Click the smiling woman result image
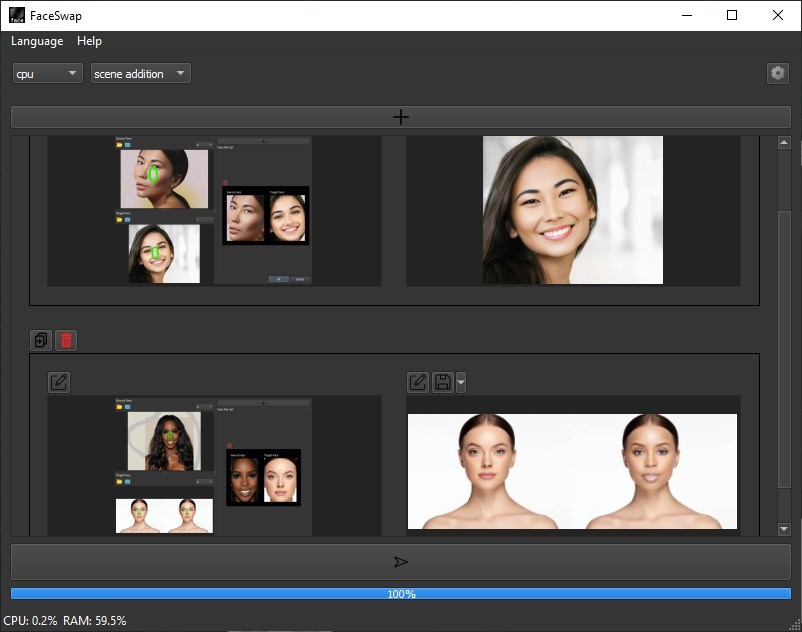The image size is (802, 632). [x=573, y=210]
